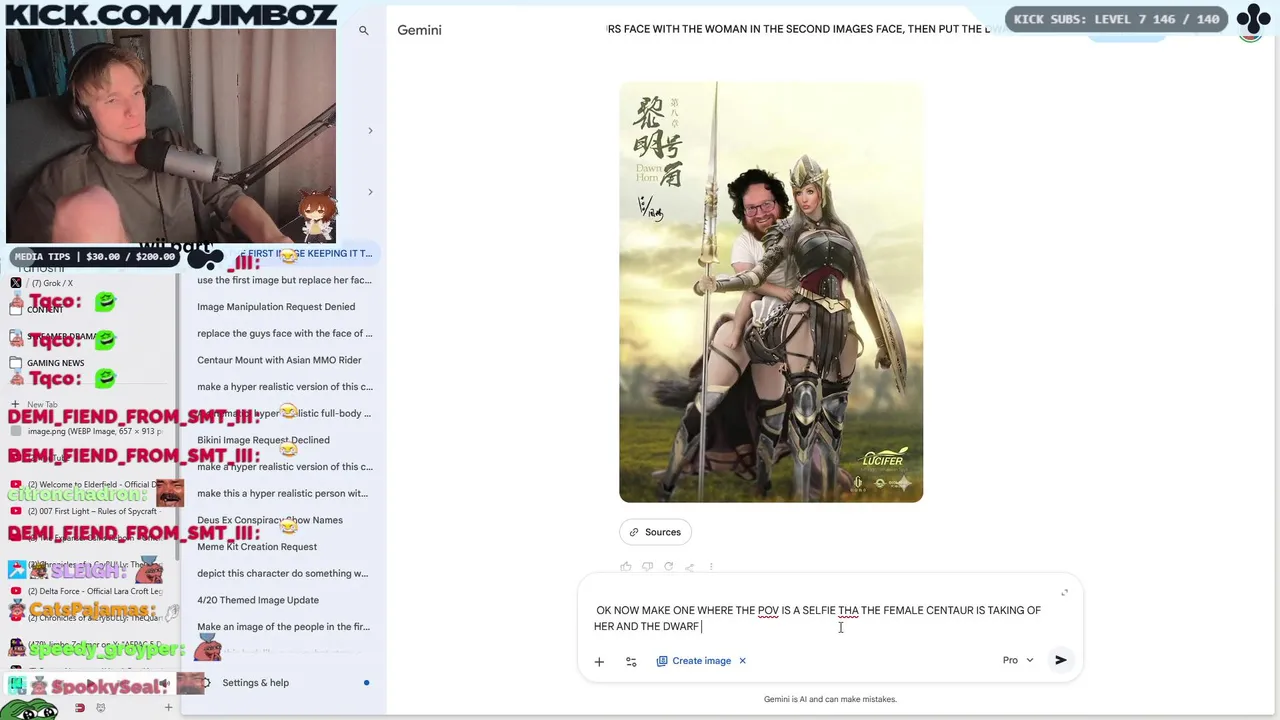Click the plus icon to add files

(x=599, y=661)
